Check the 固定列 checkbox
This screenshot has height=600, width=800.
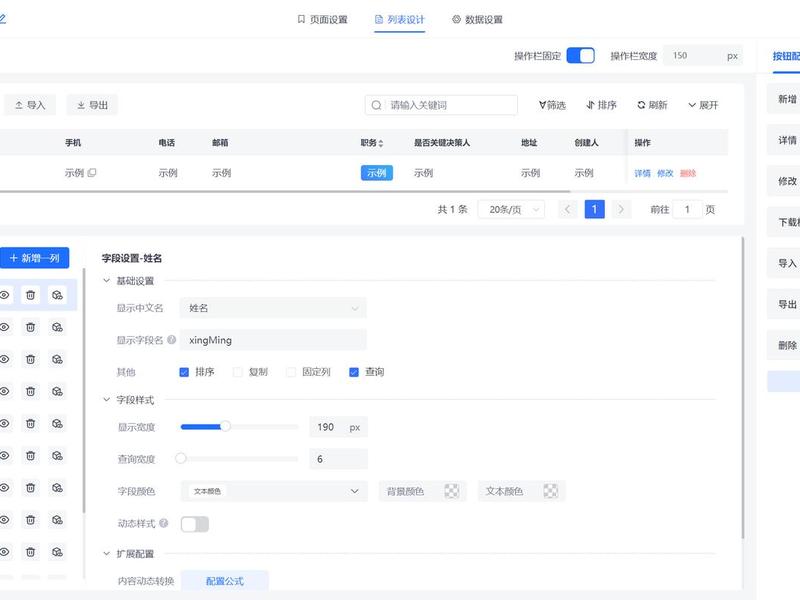point(291,372)
